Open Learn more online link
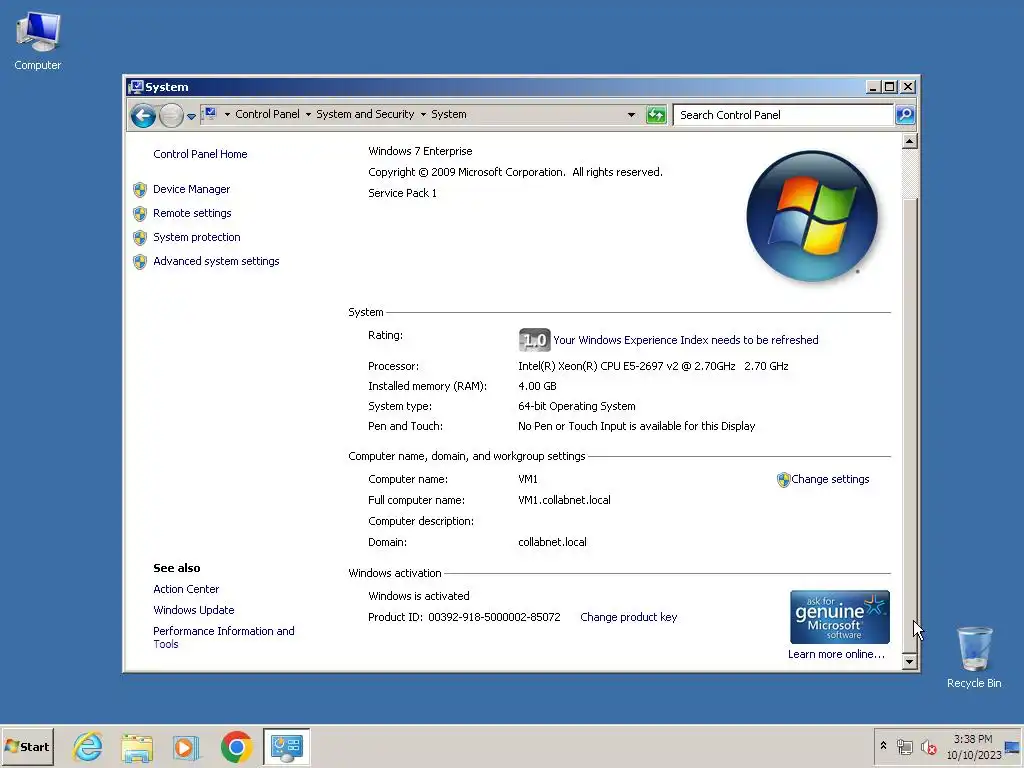 (x=836, y=654)
